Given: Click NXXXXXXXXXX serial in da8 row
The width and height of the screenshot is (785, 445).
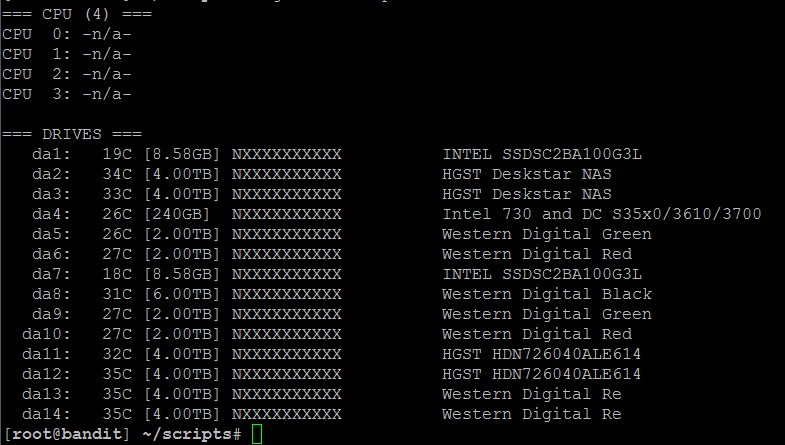Looking at the screenshot, I should tap(286, 294).
